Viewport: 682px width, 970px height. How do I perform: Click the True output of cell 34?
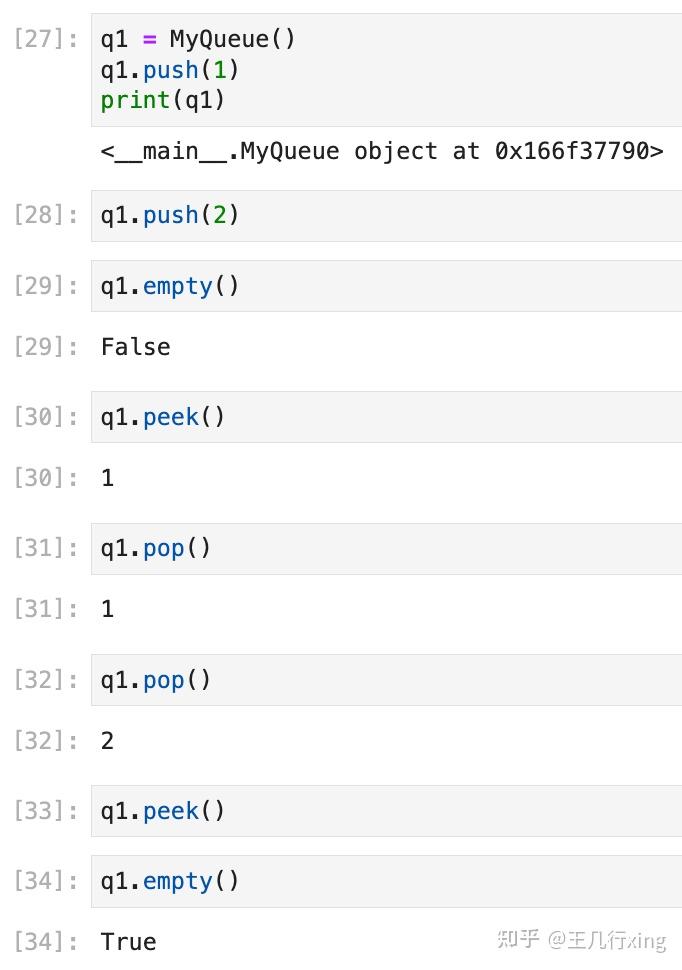tap(129, 942)
